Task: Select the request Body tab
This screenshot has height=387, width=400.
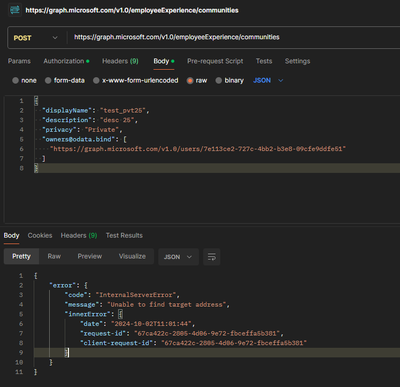Action: point(164,61)
